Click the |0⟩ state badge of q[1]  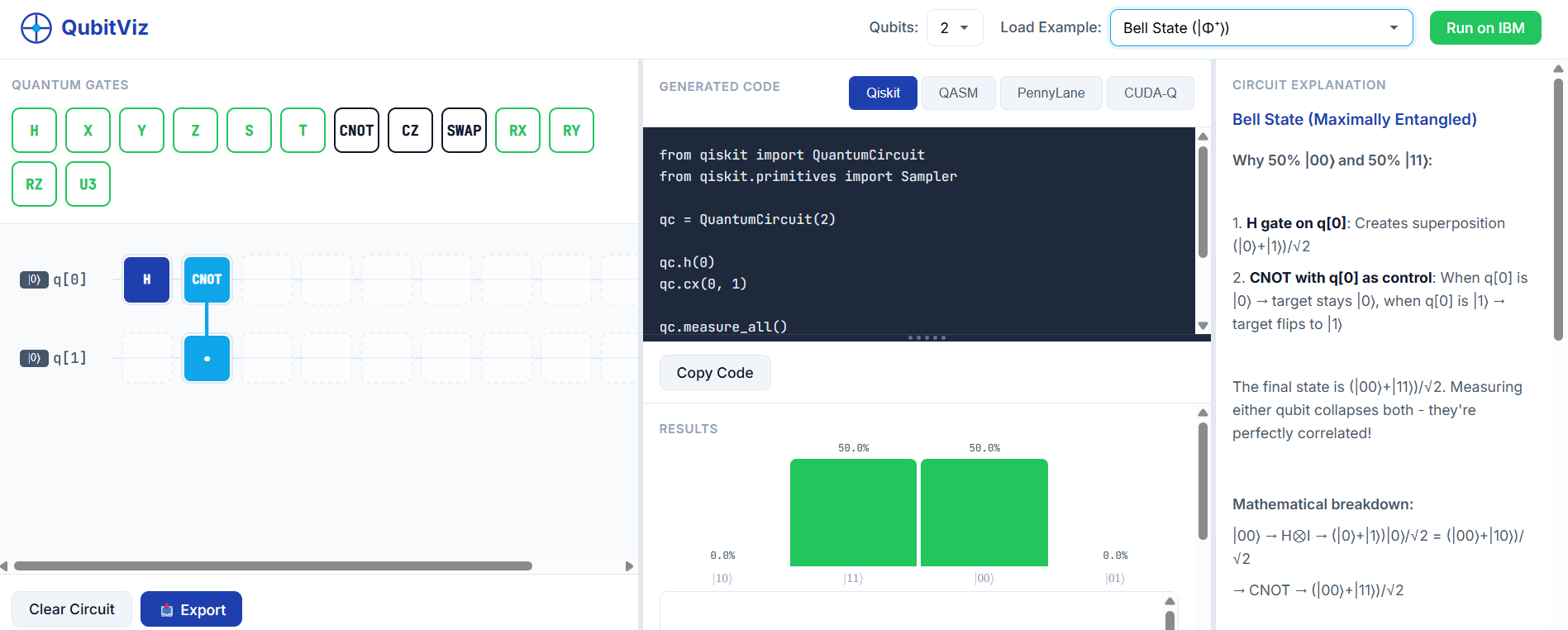click(34, 358)
